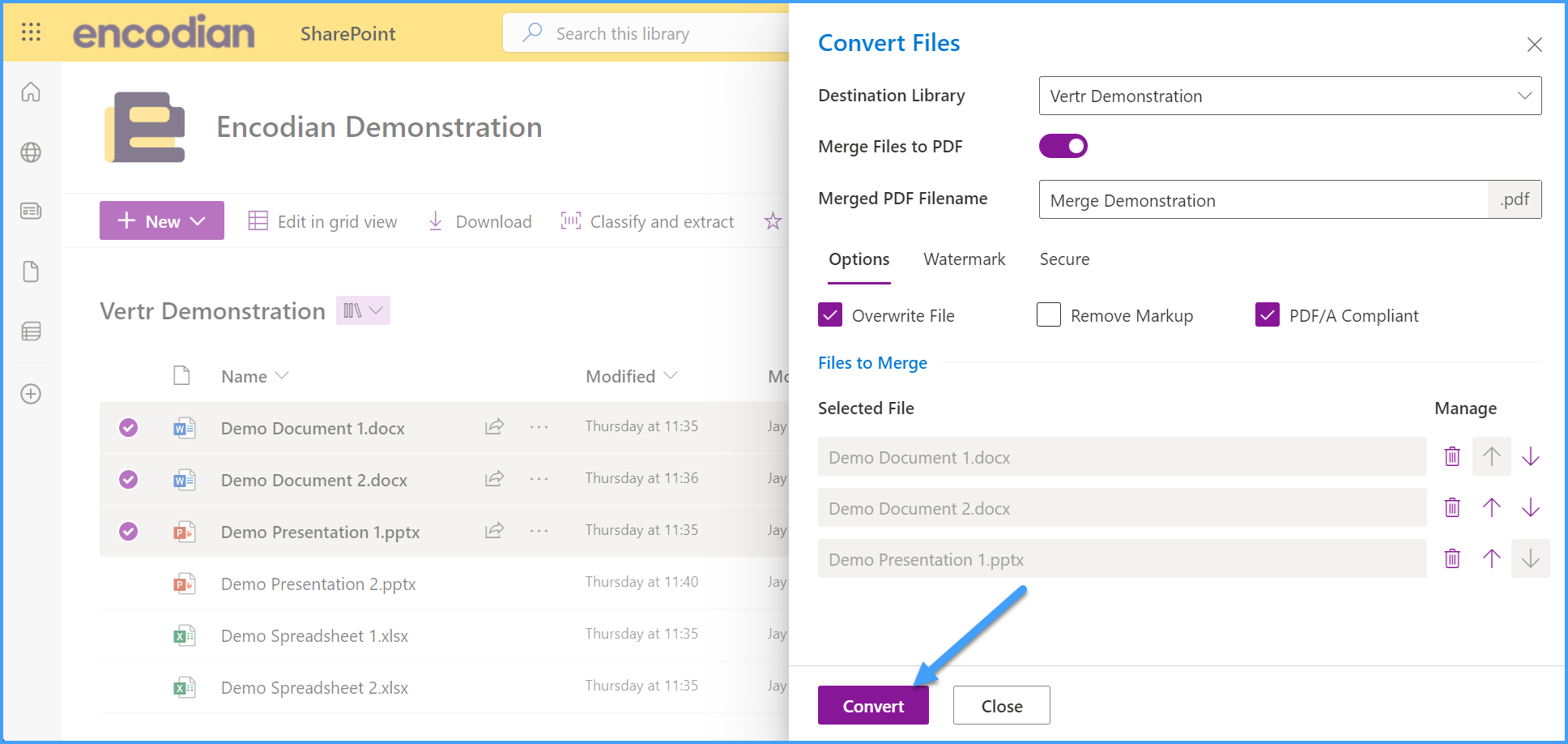1568x744 pixels.
Task: Click the Demo Presentation 2.pptx PowerPoint icon
Action: (x=185, y=584)
